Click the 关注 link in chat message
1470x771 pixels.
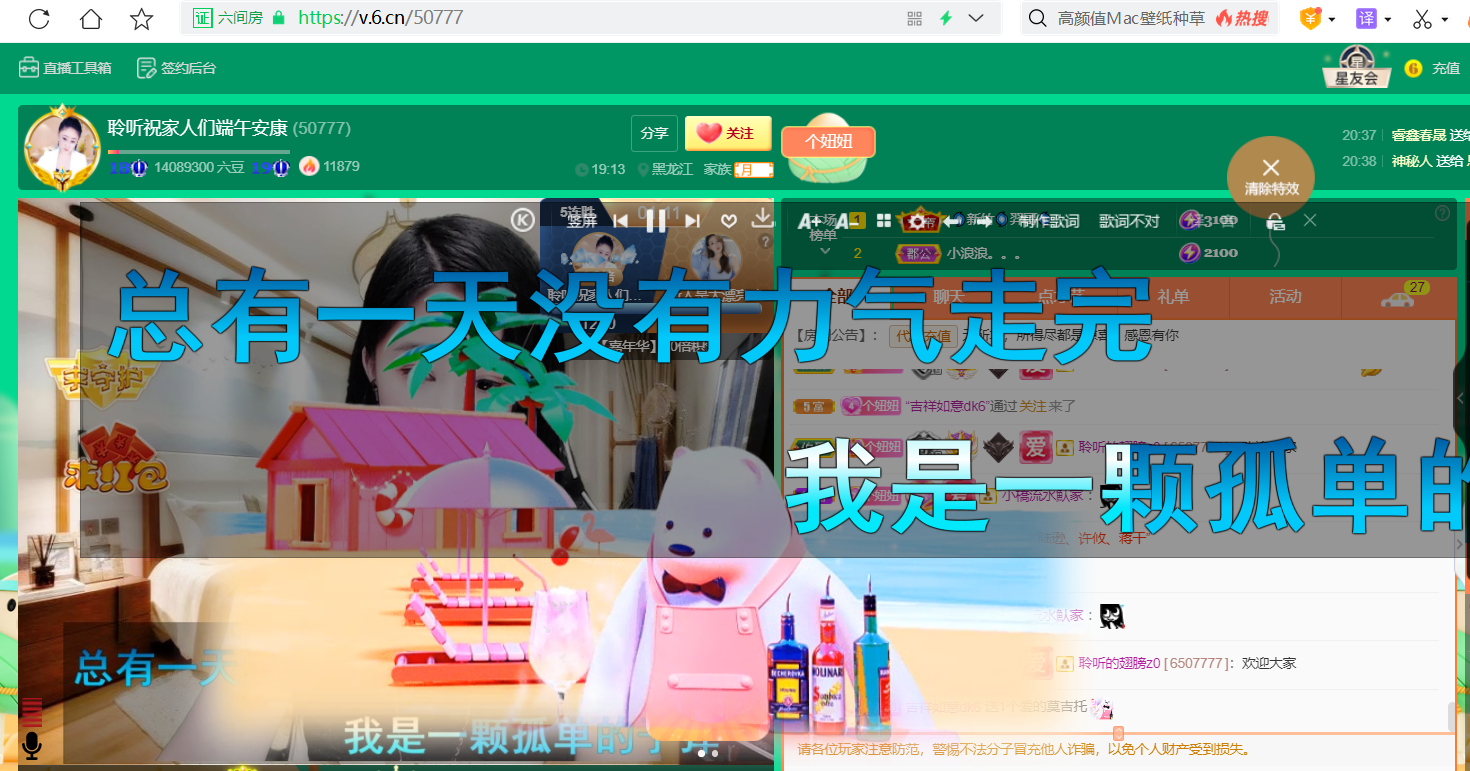tap(1032, 406)
